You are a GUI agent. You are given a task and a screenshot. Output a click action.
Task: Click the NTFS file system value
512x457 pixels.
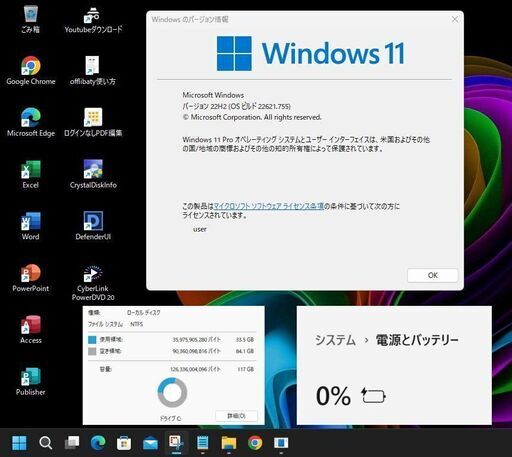point(136,324)
